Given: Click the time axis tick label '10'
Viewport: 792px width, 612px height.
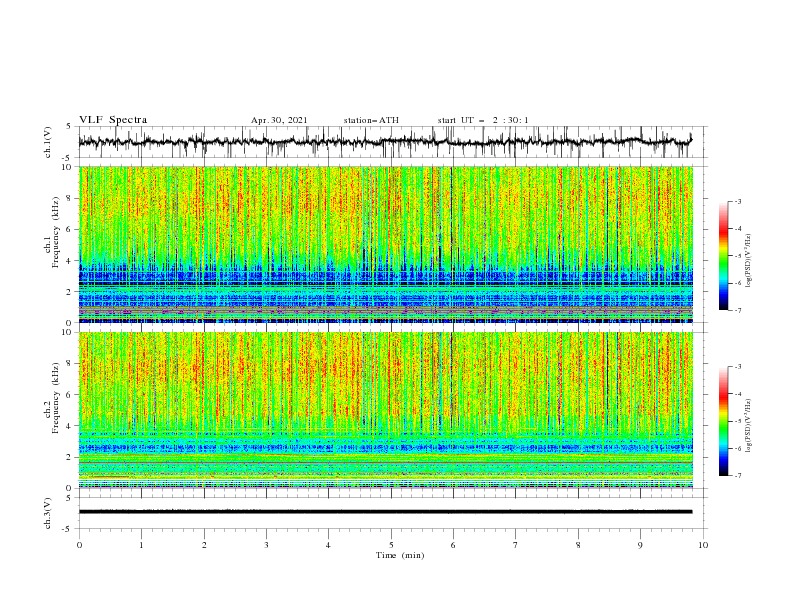Looking at the screenshot, I should 703,545.
